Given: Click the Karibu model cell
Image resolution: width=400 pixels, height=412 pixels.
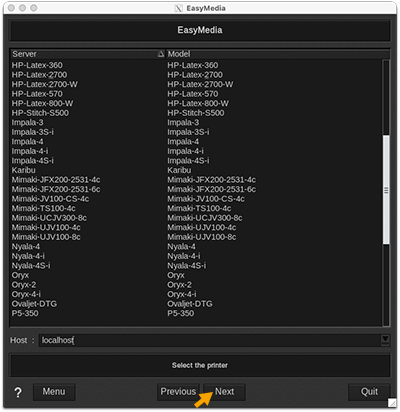Looking at the screenshot, I should 179,170.
